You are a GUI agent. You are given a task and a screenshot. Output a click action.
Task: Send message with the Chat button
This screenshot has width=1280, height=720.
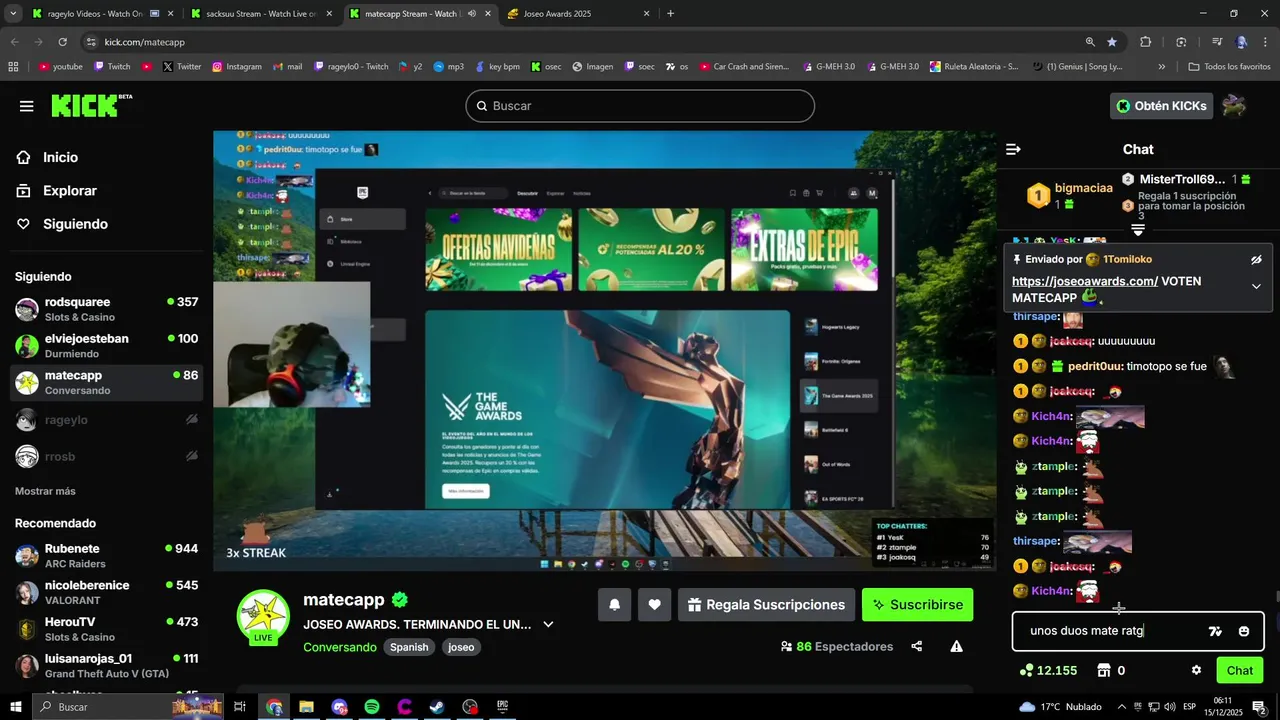point(1240,670)
